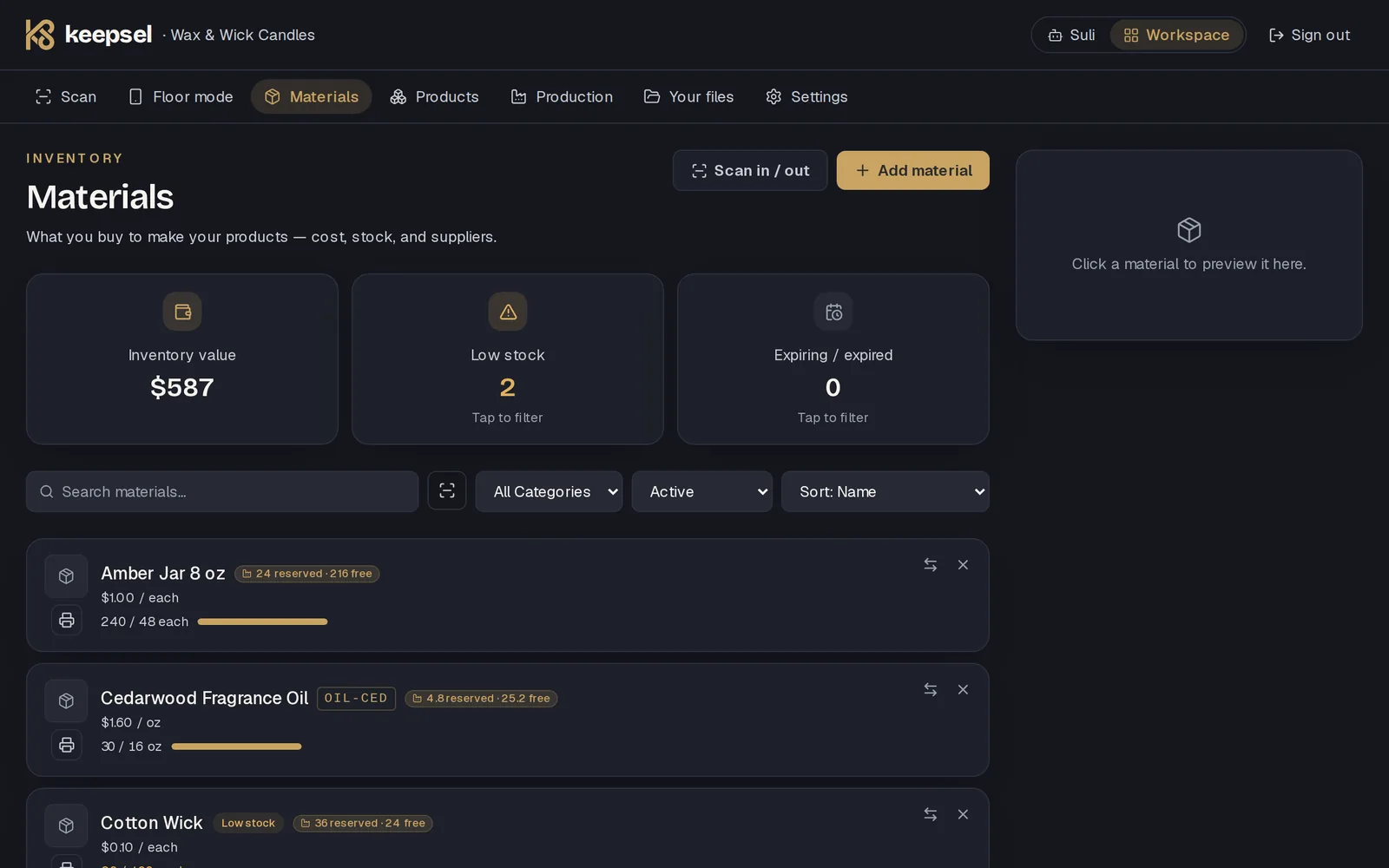The height and width of the screenshot is (868, 1389).
Task: Filter by Expiring / expired card
Action: pyautogui.click(x=833, y=359)
